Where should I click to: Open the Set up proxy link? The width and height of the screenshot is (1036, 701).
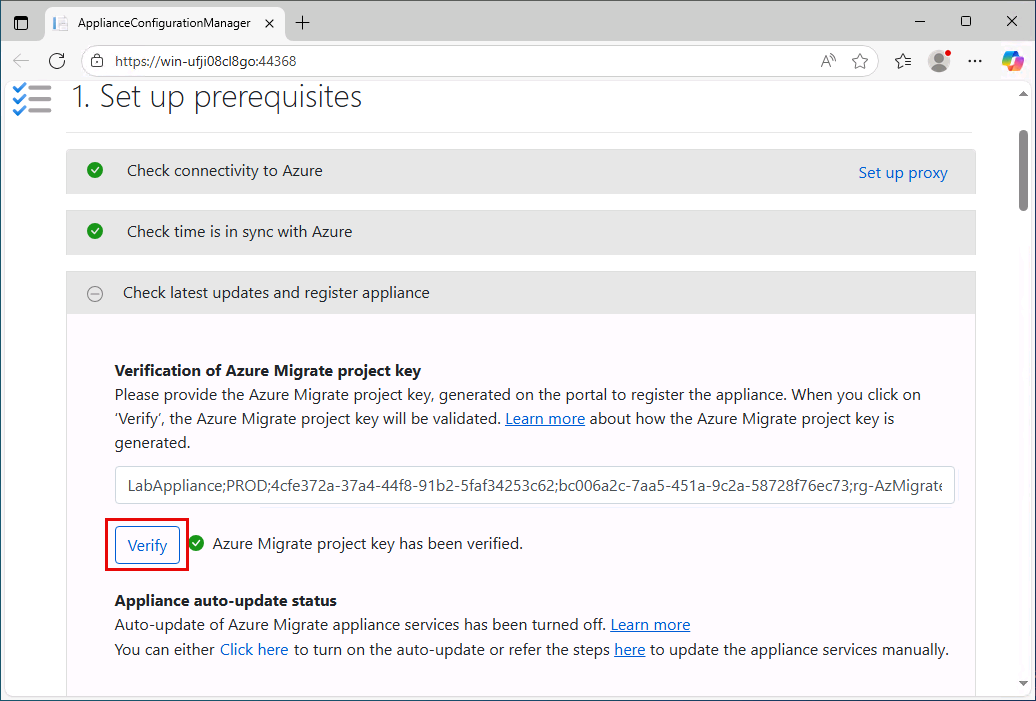pos(903,172)
